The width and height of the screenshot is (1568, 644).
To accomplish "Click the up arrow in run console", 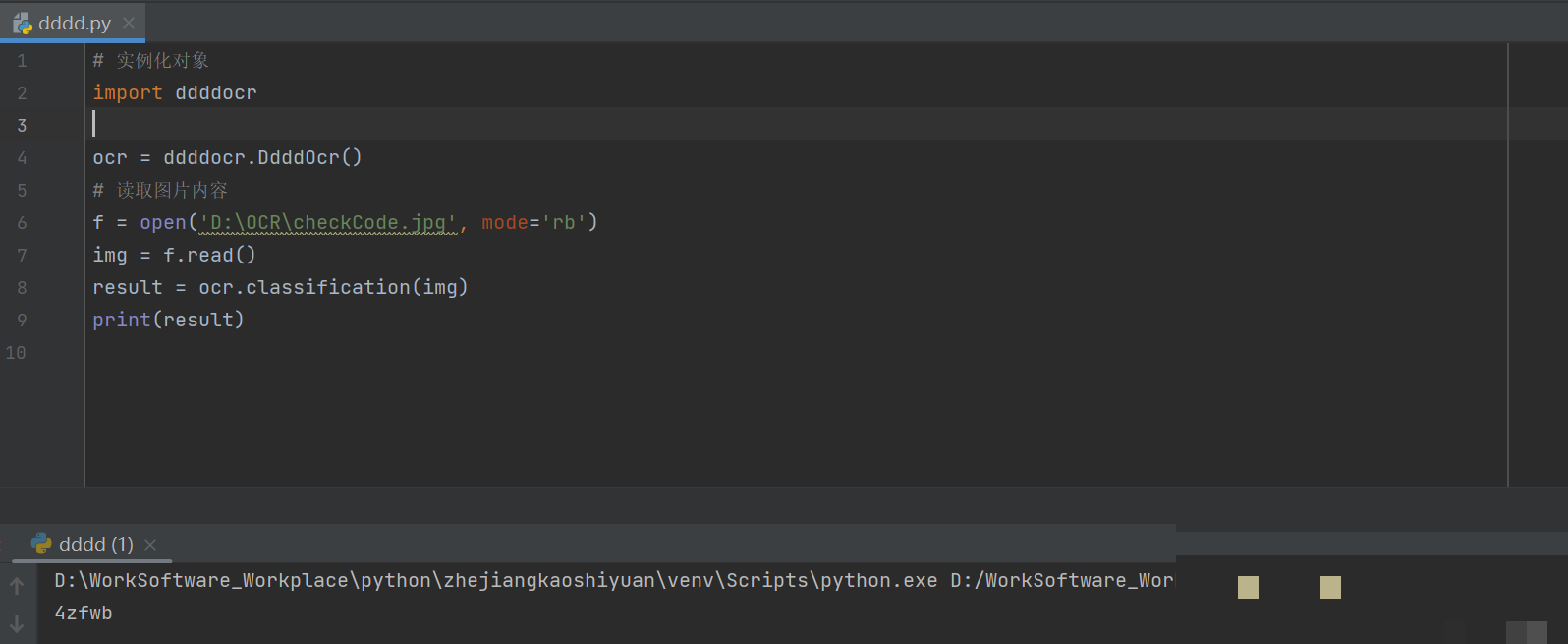I will 17,586.
